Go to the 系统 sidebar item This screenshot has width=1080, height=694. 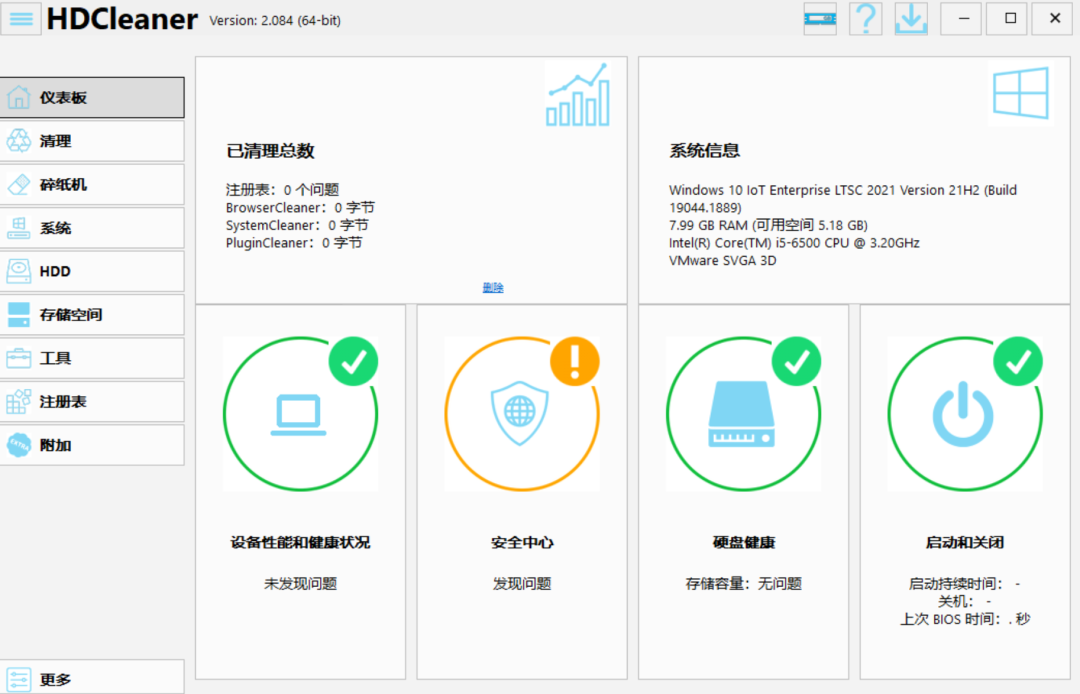92,228
